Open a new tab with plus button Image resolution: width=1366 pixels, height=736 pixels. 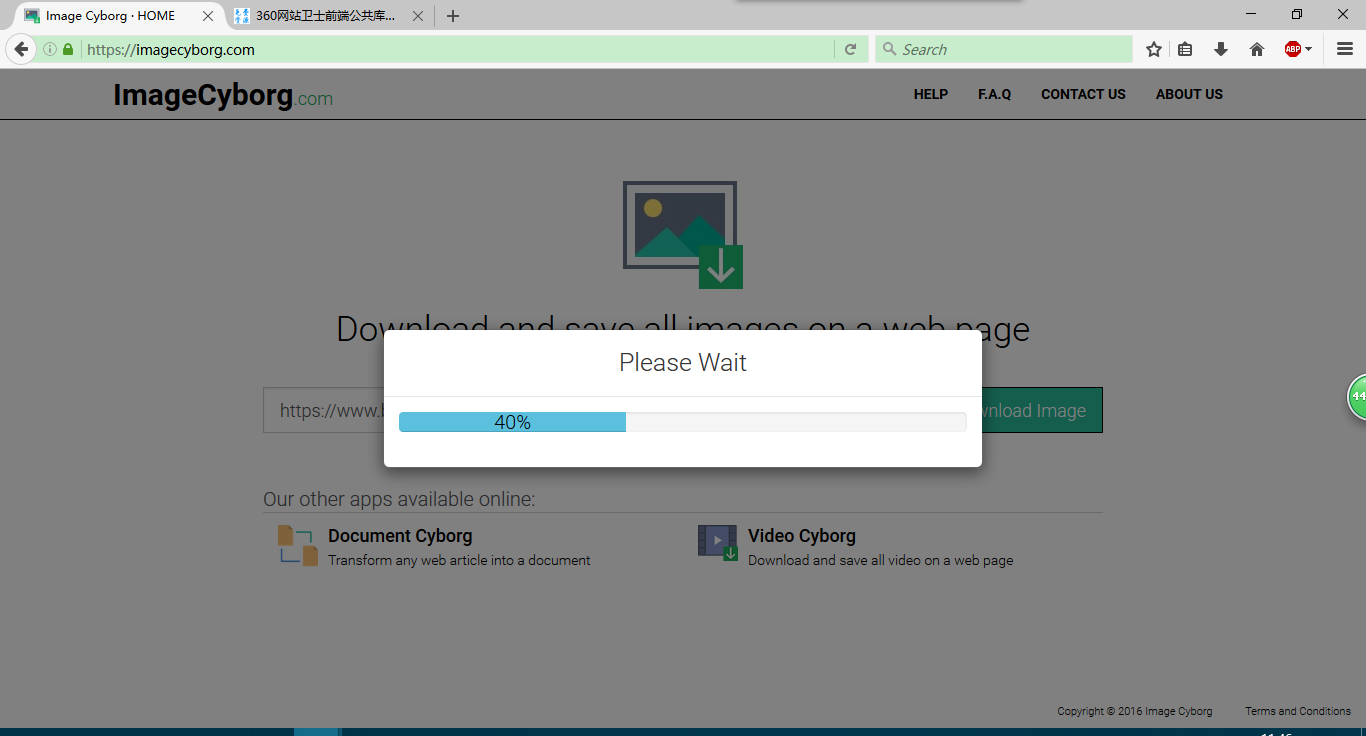453,16
